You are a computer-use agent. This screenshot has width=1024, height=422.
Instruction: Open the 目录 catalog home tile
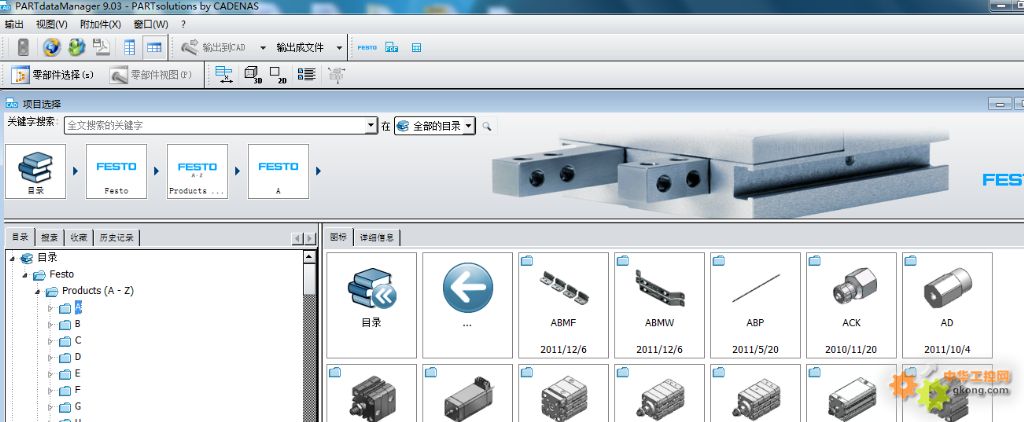tap(372, 305)
